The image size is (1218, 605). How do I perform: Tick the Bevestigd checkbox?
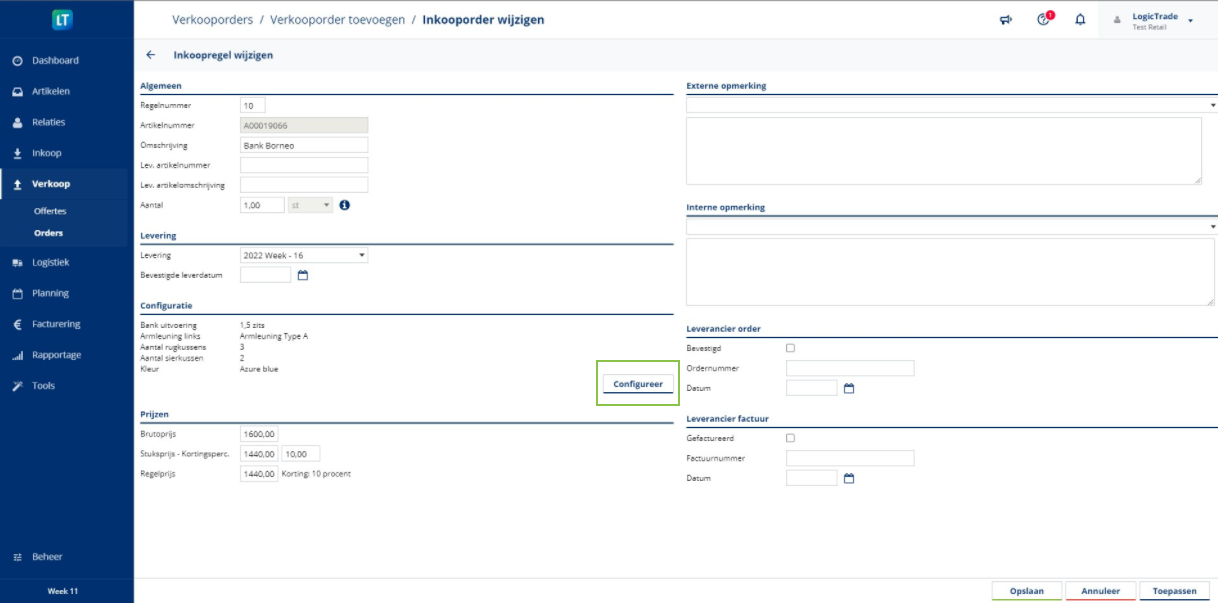point(791,348)
